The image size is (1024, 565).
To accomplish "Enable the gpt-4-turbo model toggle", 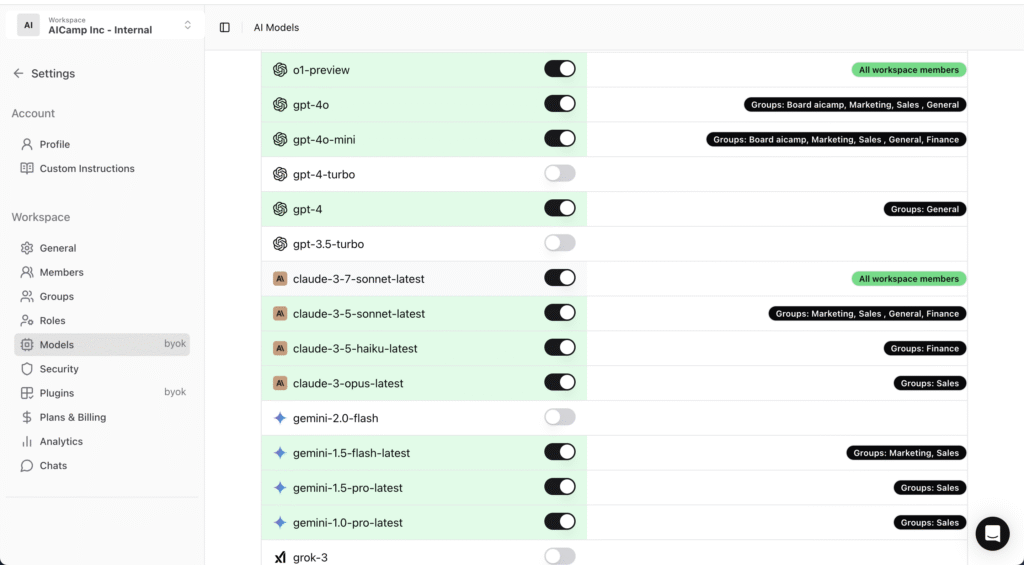I will (x=560, y=173).
